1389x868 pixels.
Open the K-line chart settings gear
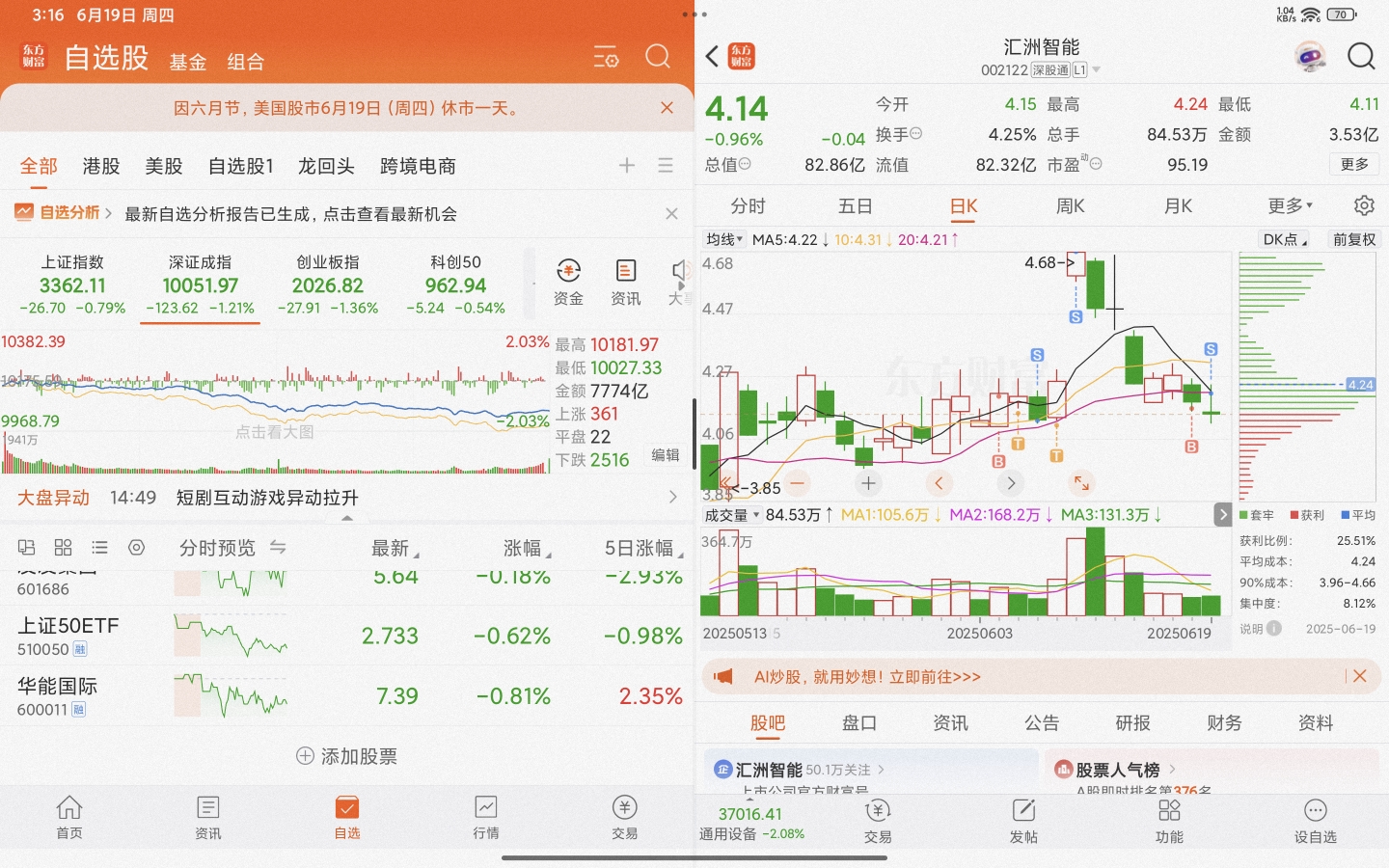[1364, 205]
